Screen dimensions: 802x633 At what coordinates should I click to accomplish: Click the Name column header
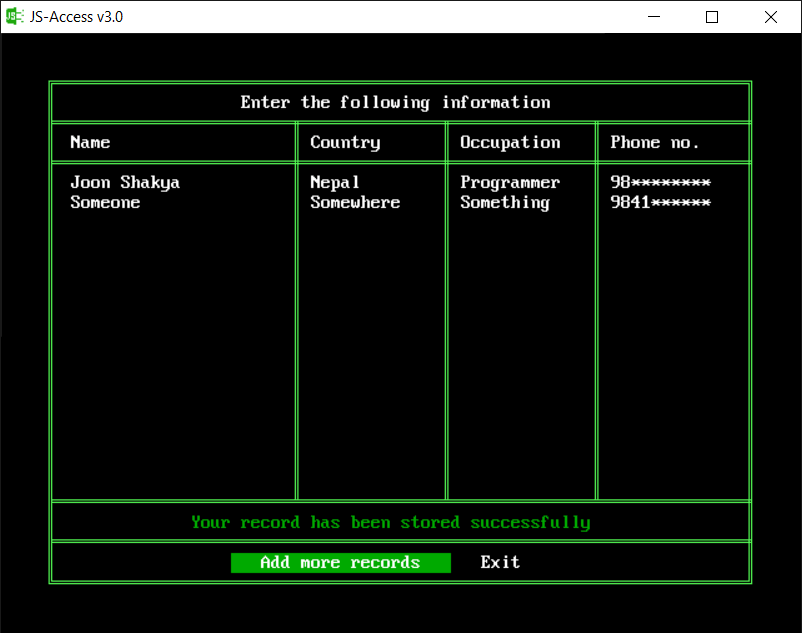[90, 142]
